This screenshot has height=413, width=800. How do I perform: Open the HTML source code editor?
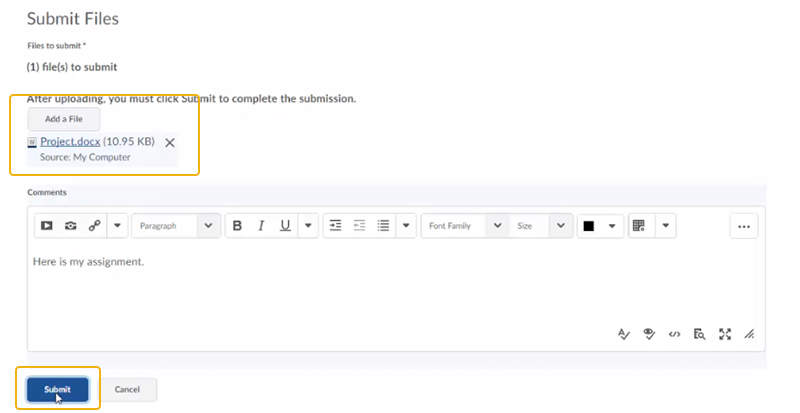[x=674, y=334]
